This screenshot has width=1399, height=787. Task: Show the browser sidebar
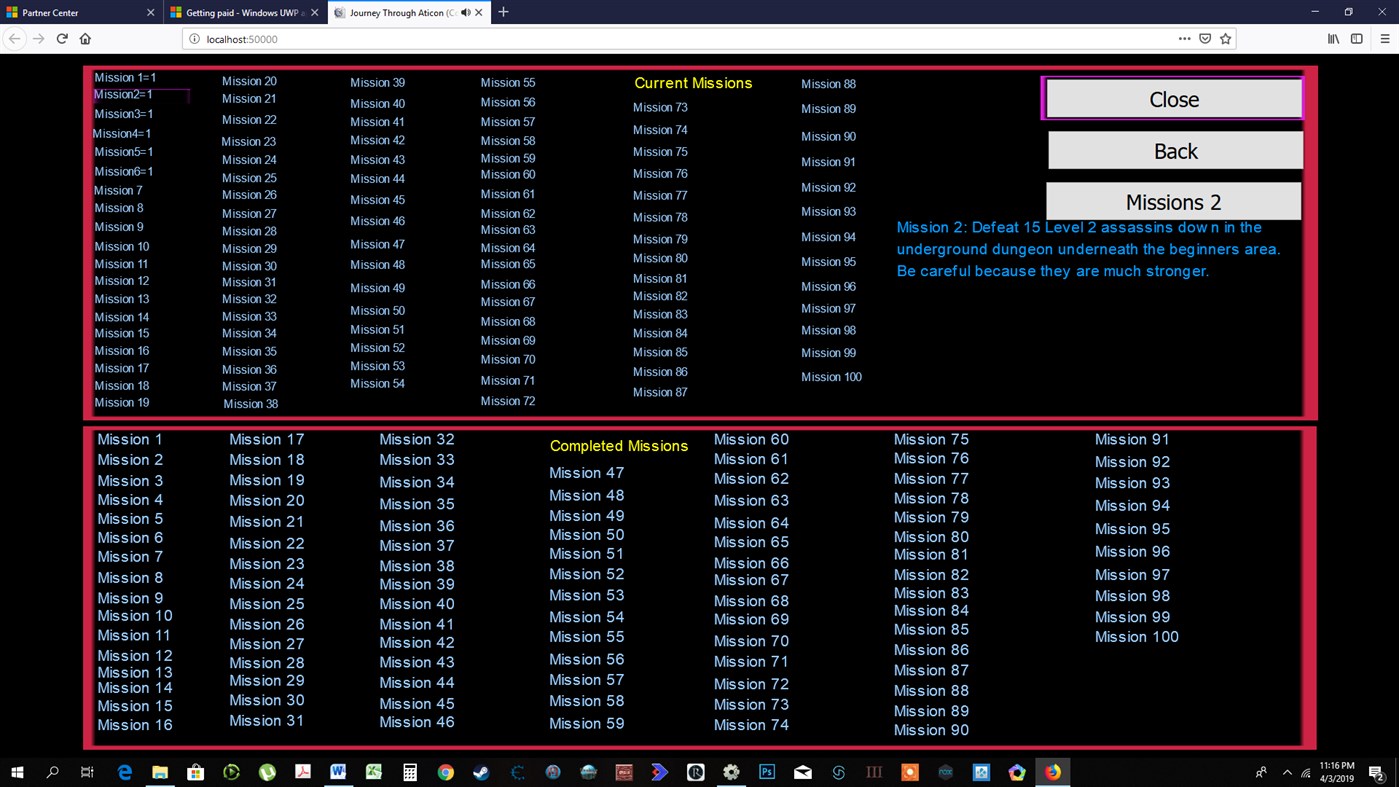pos(1357,39)
